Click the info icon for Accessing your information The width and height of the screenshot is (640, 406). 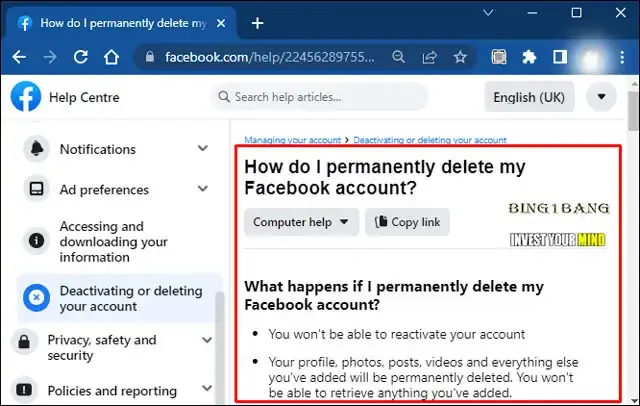(37, 240)
